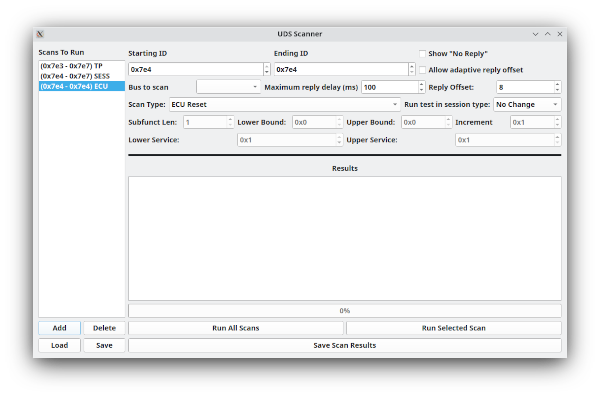Click the 0% progress bar
Viewport: 600px width, 397px height.
tap(345, 310)
